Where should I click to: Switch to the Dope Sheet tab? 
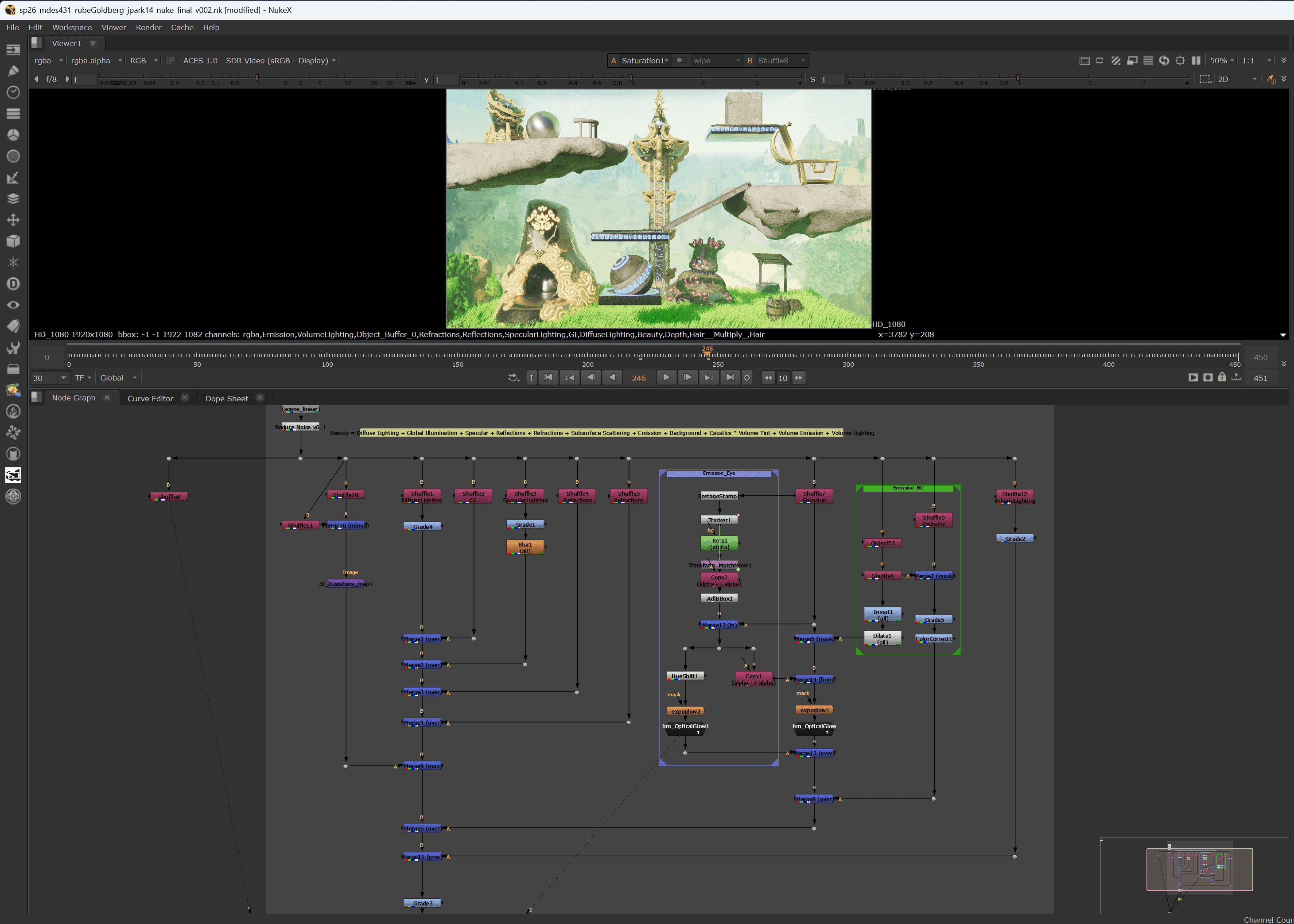coord(226,398)
